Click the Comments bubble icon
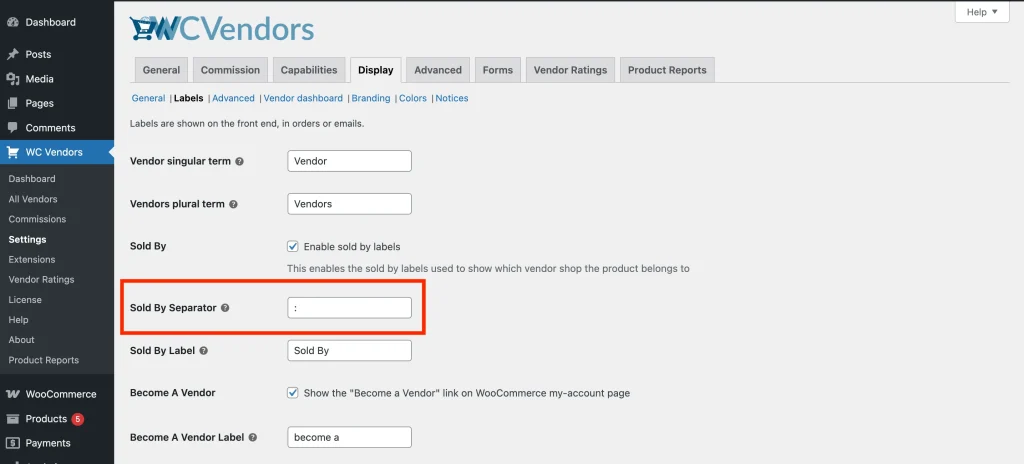 [x=12, y=127]
